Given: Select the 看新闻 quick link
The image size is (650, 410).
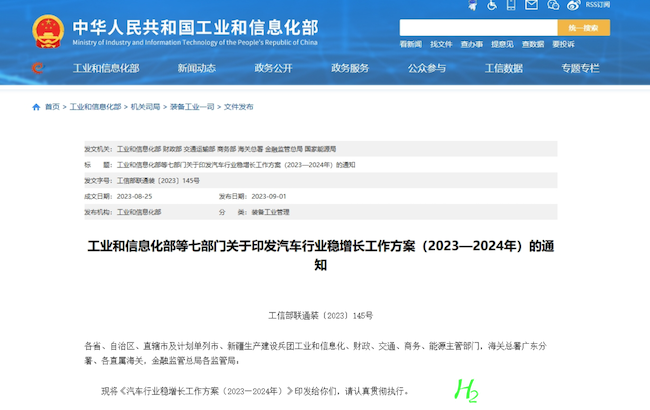Looking at the screenshot, I should 410,44.
